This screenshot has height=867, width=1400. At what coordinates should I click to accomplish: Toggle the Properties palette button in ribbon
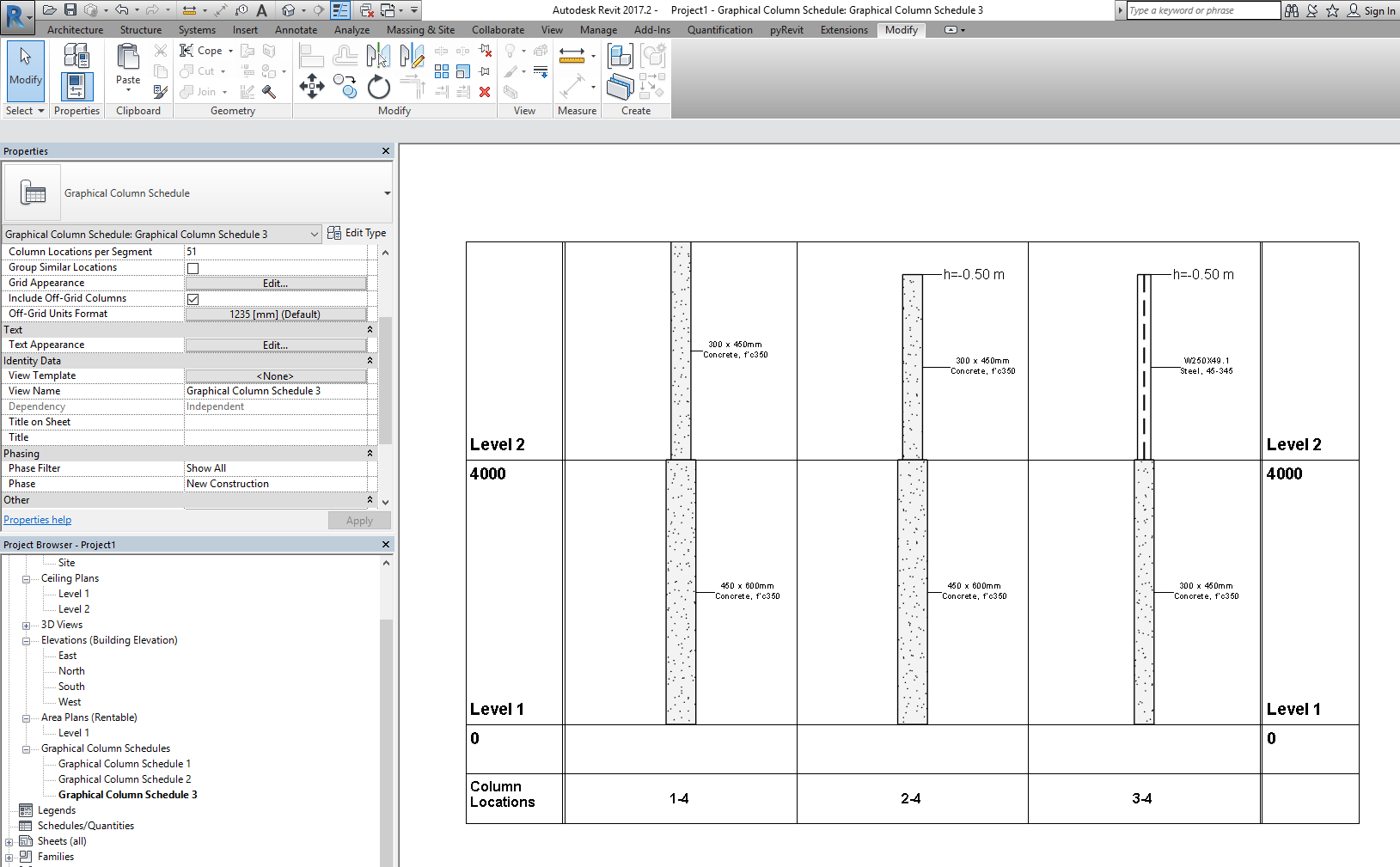76,87
